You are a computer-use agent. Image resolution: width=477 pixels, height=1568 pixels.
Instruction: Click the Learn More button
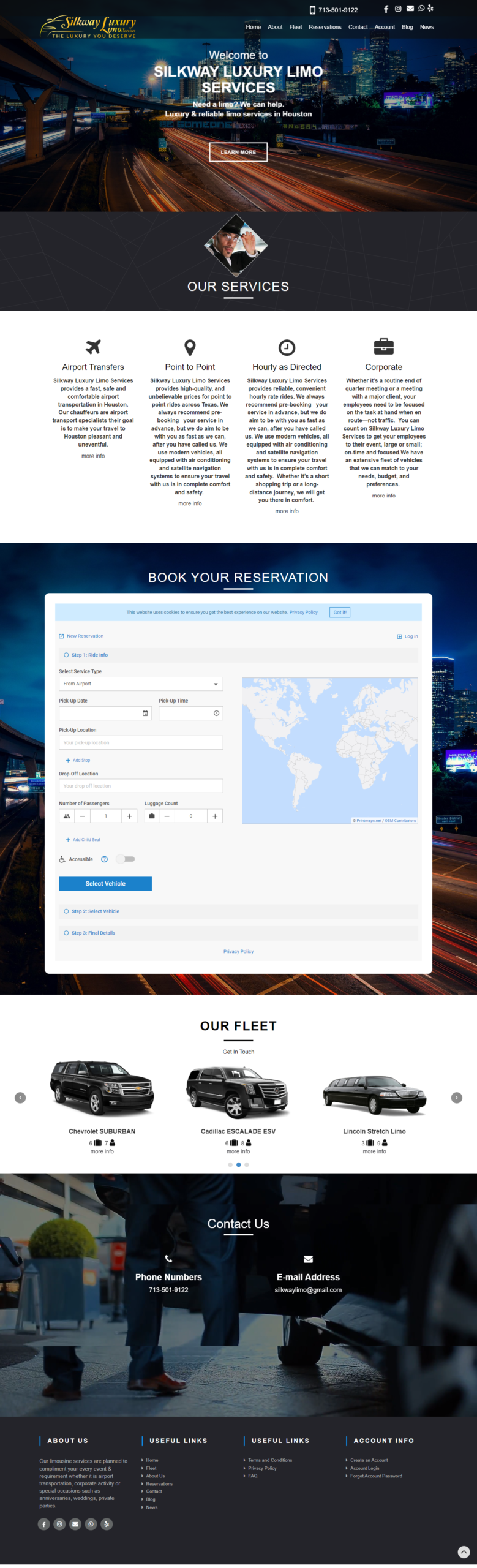point(238,152)
